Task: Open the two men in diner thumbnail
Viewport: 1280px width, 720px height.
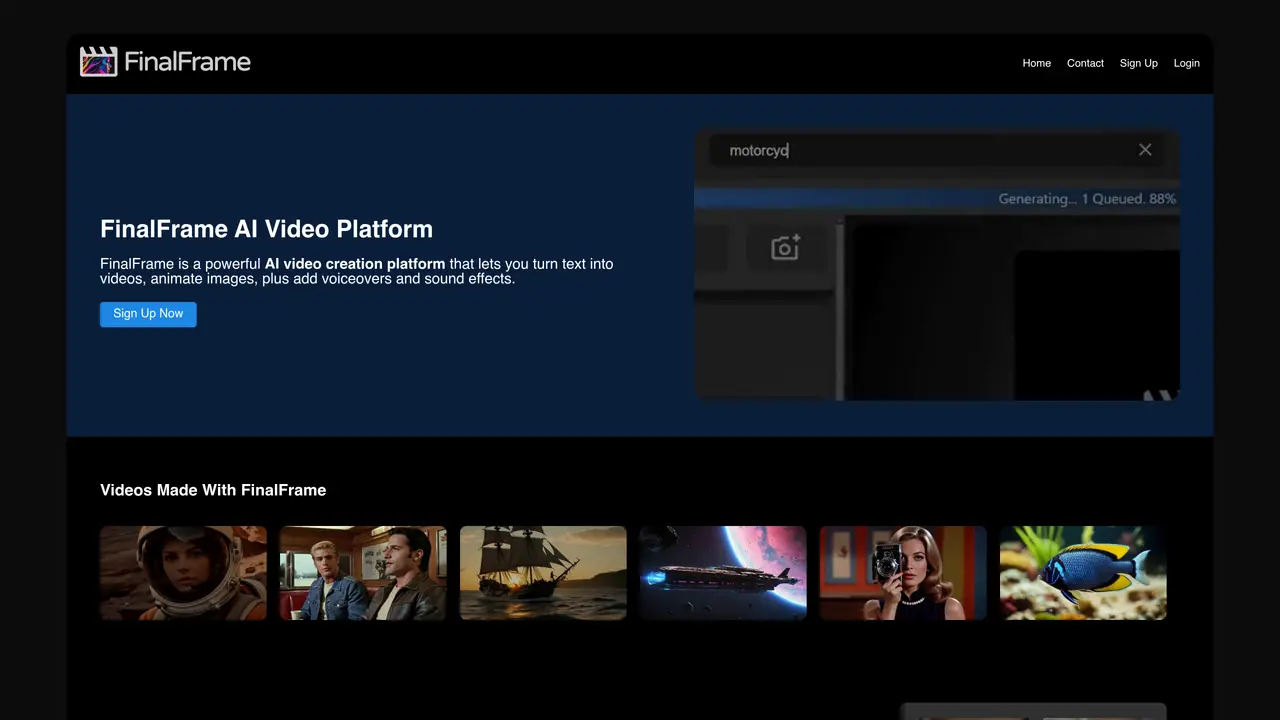Action: pyautogui.click(x=363, y=573)
